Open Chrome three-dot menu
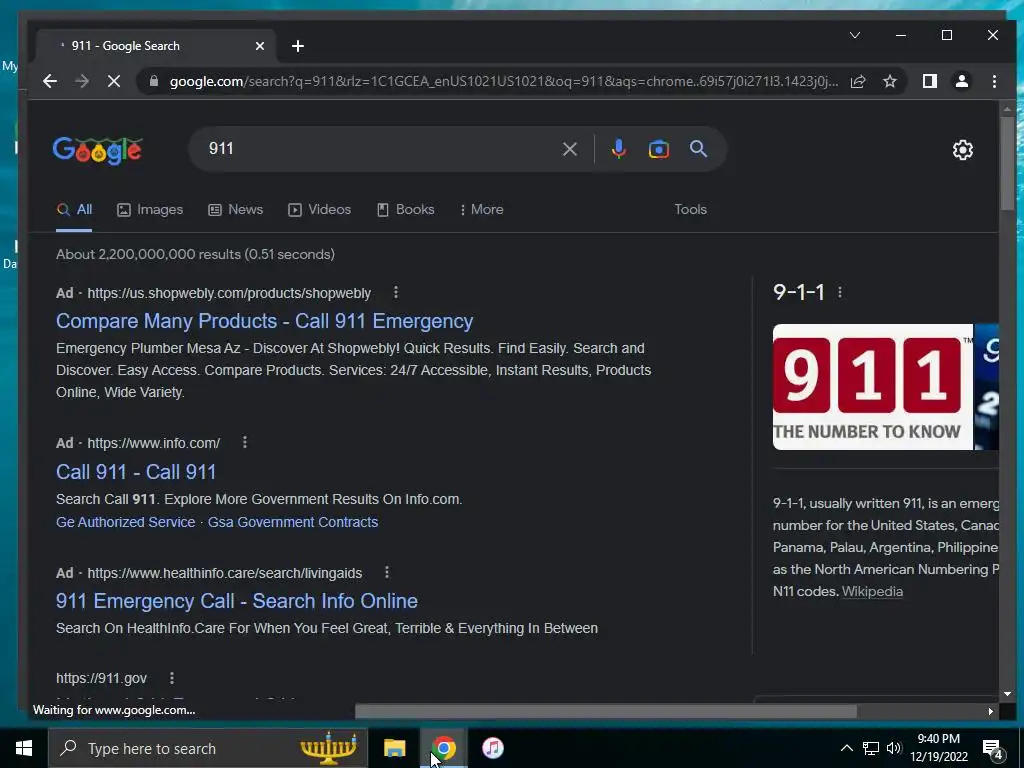Screen dimensions: 1024x768 tap(994, 81)
